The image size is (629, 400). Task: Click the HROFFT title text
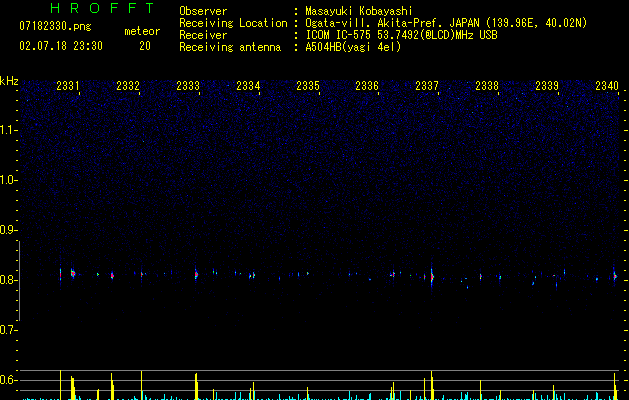102,8
